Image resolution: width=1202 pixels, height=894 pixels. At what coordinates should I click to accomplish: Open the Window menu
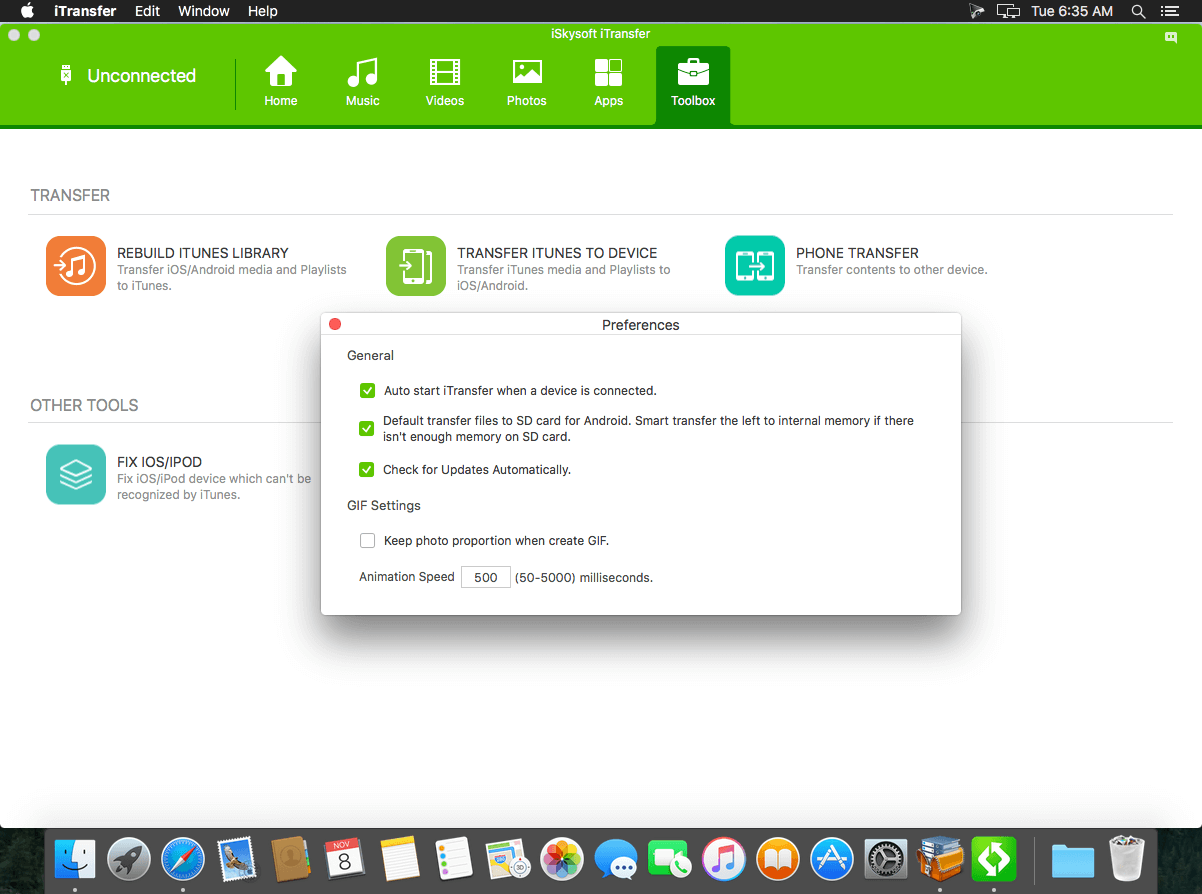click(x=204, y=11)
